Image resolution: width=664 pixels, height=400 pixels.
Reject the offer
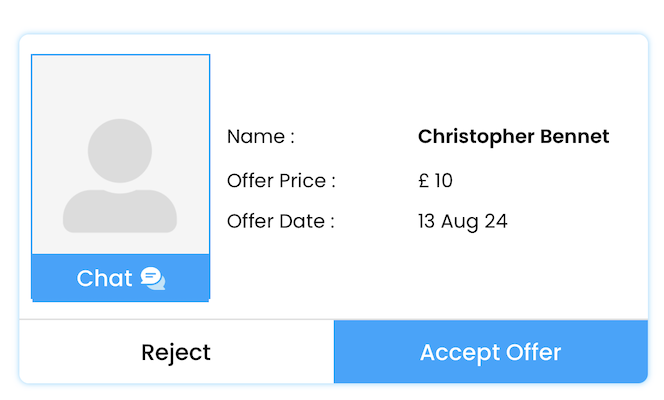(x=176, y=352)
